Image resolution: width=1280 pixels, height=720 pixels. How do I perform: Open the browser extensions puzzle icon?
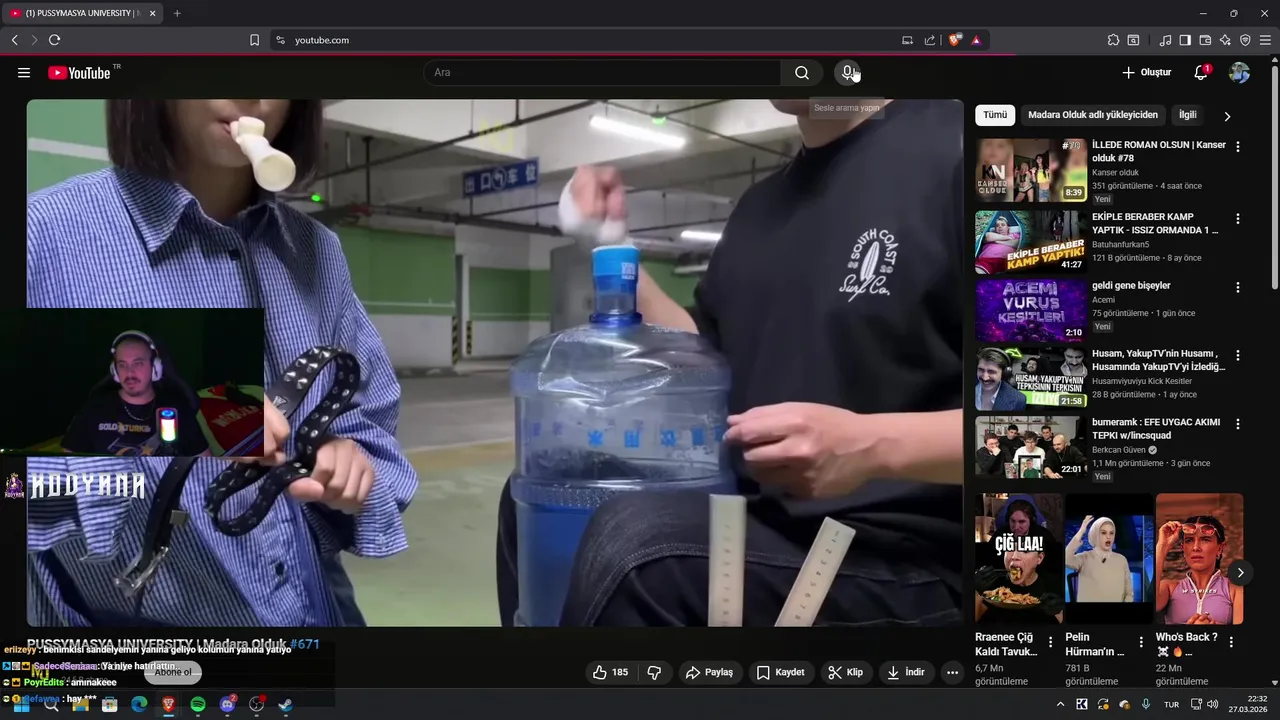point(1113,40)
